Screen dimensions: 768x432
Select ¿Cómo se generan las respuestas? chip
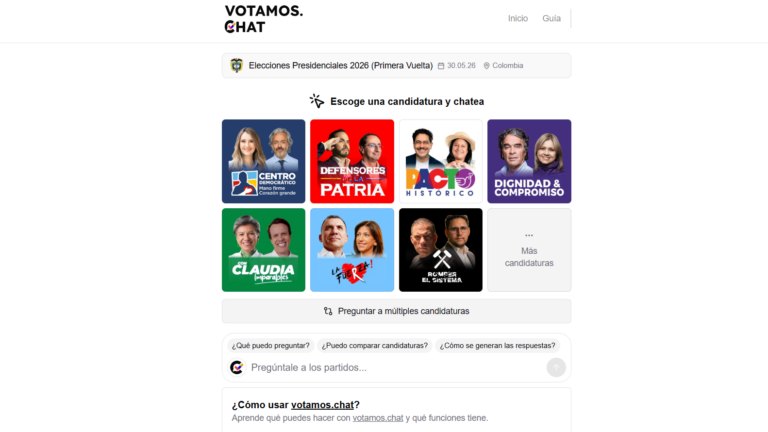coord(497,345)
